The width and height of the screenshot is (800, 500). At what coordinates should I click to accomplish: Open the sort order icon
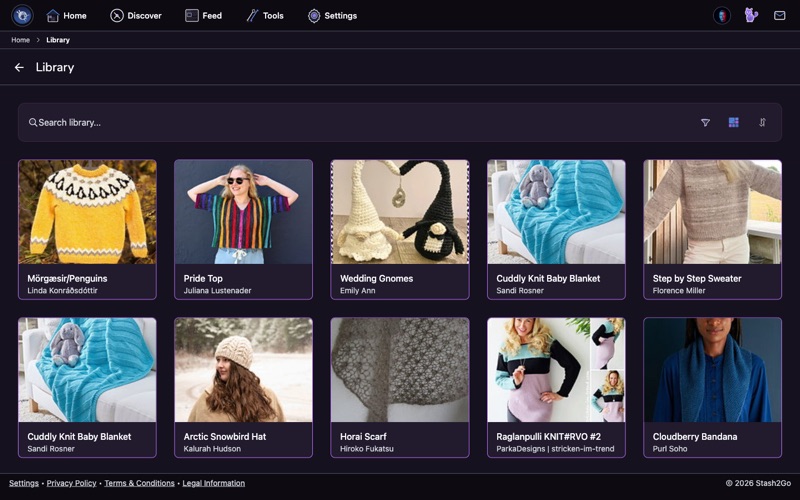(762, 122)
